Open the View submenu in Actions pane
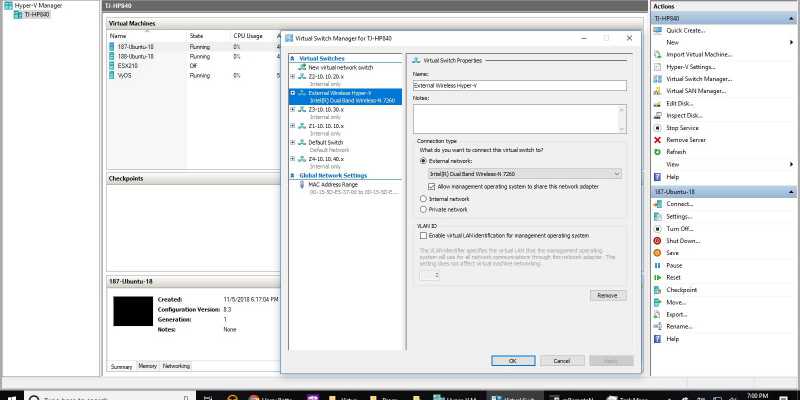800x400 pixels. click(724, 164)
